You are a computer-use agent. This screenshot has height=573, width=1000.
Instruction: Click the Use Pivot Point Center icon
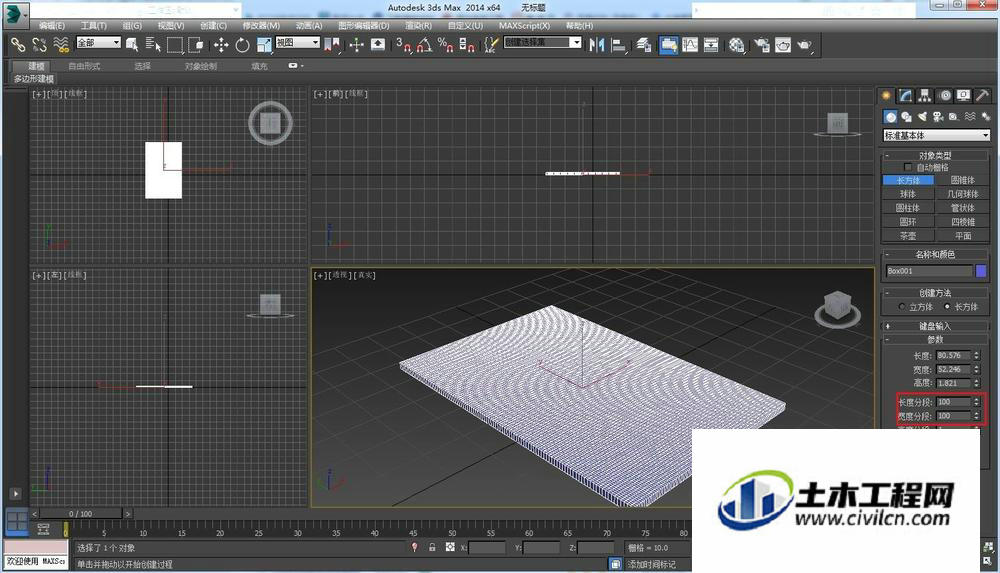[x=332, y=45]
